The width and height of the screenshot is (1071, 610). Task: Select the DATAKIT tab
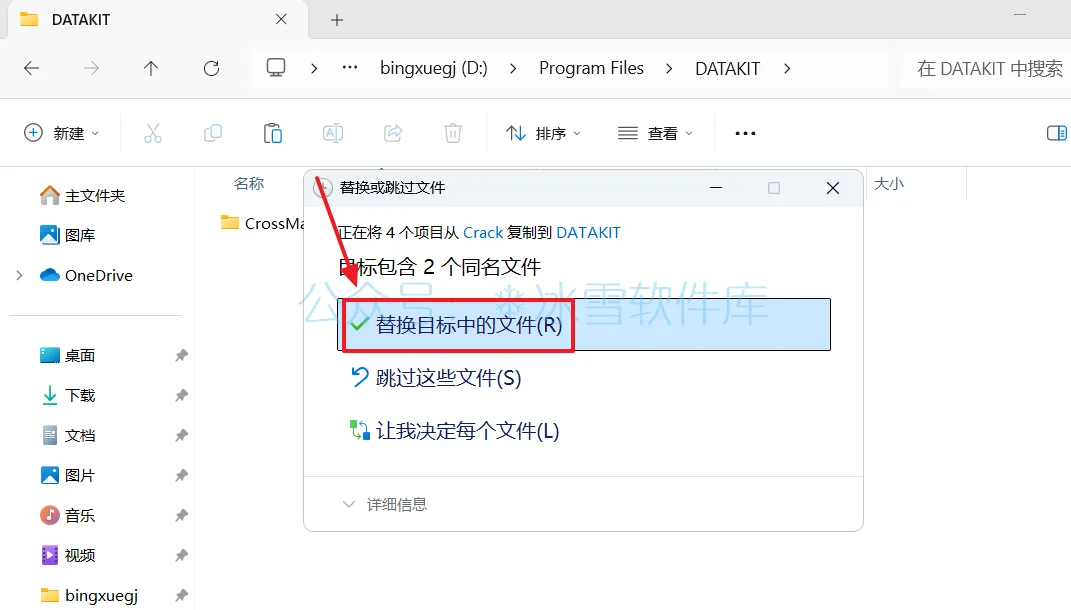pyautogui.click(x=157, y=20)
